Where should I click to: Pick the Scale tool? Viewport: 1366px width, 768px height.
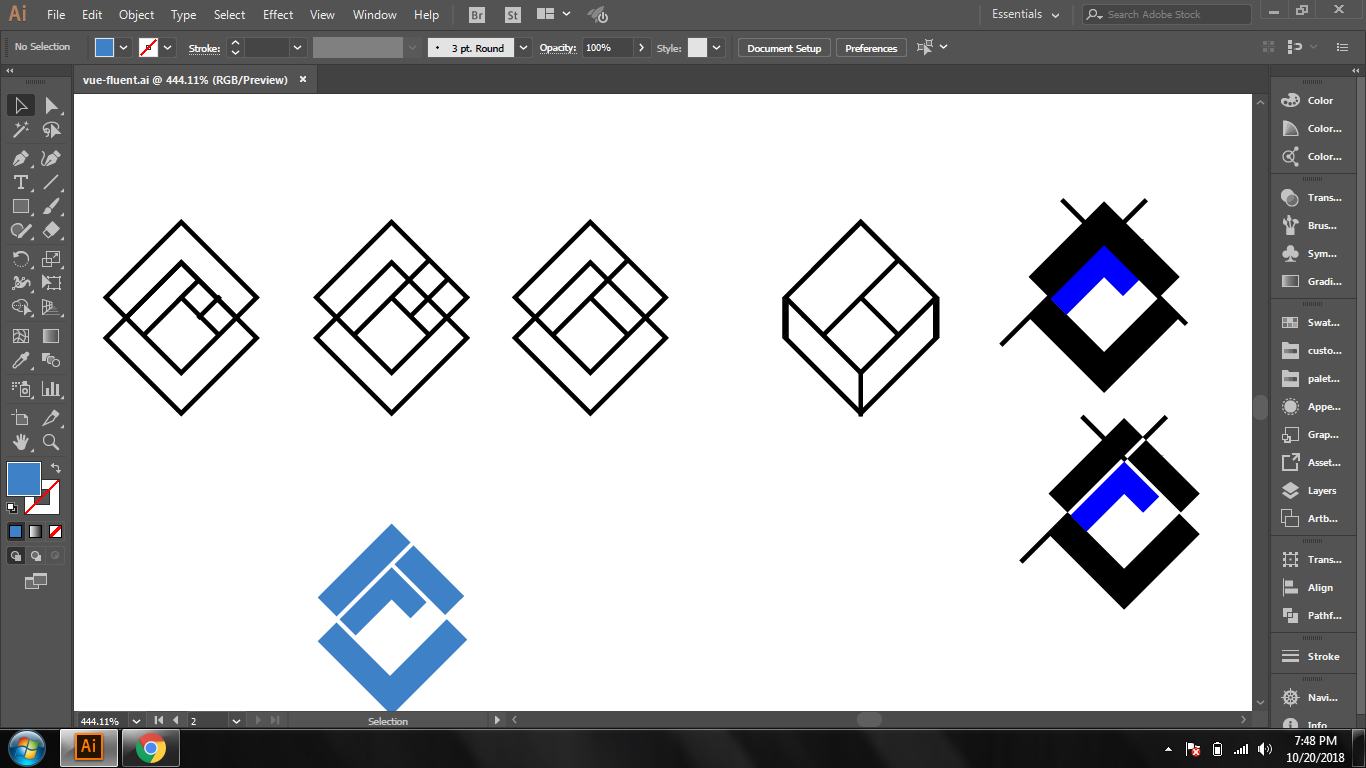51,259
